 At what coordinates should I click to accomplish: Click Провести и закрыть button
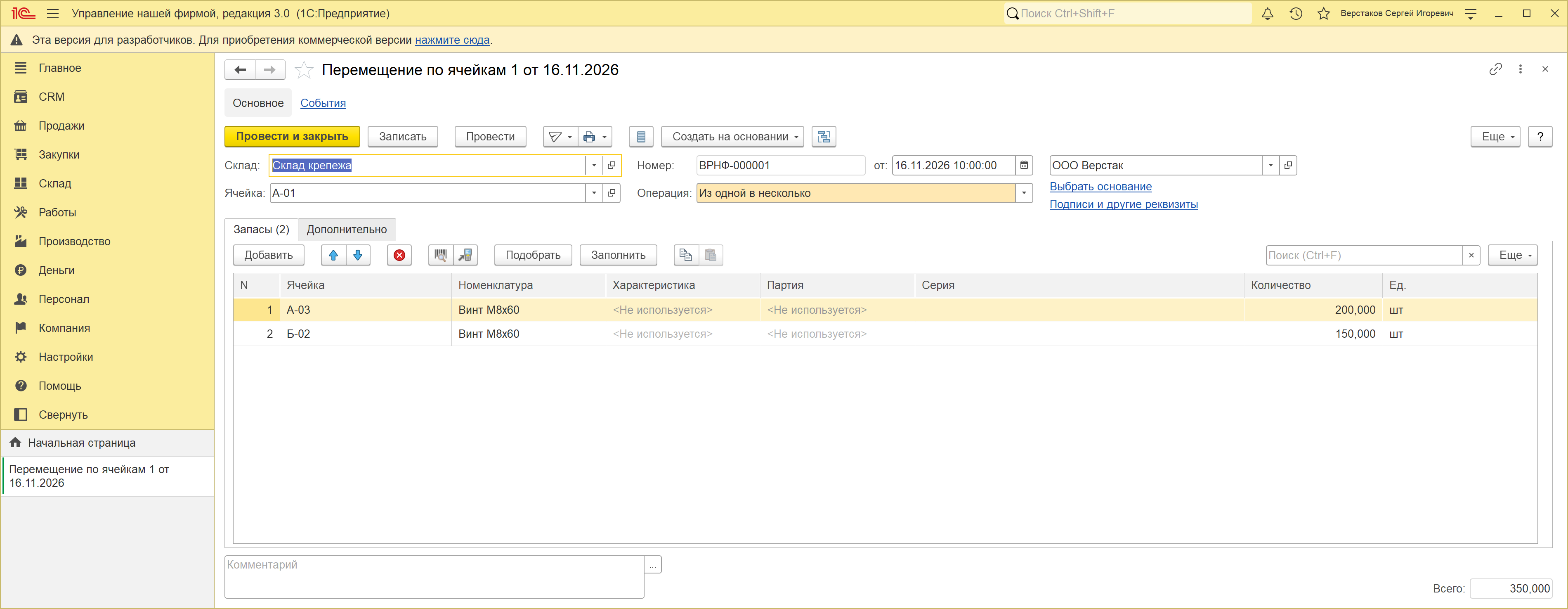[292, 136]
